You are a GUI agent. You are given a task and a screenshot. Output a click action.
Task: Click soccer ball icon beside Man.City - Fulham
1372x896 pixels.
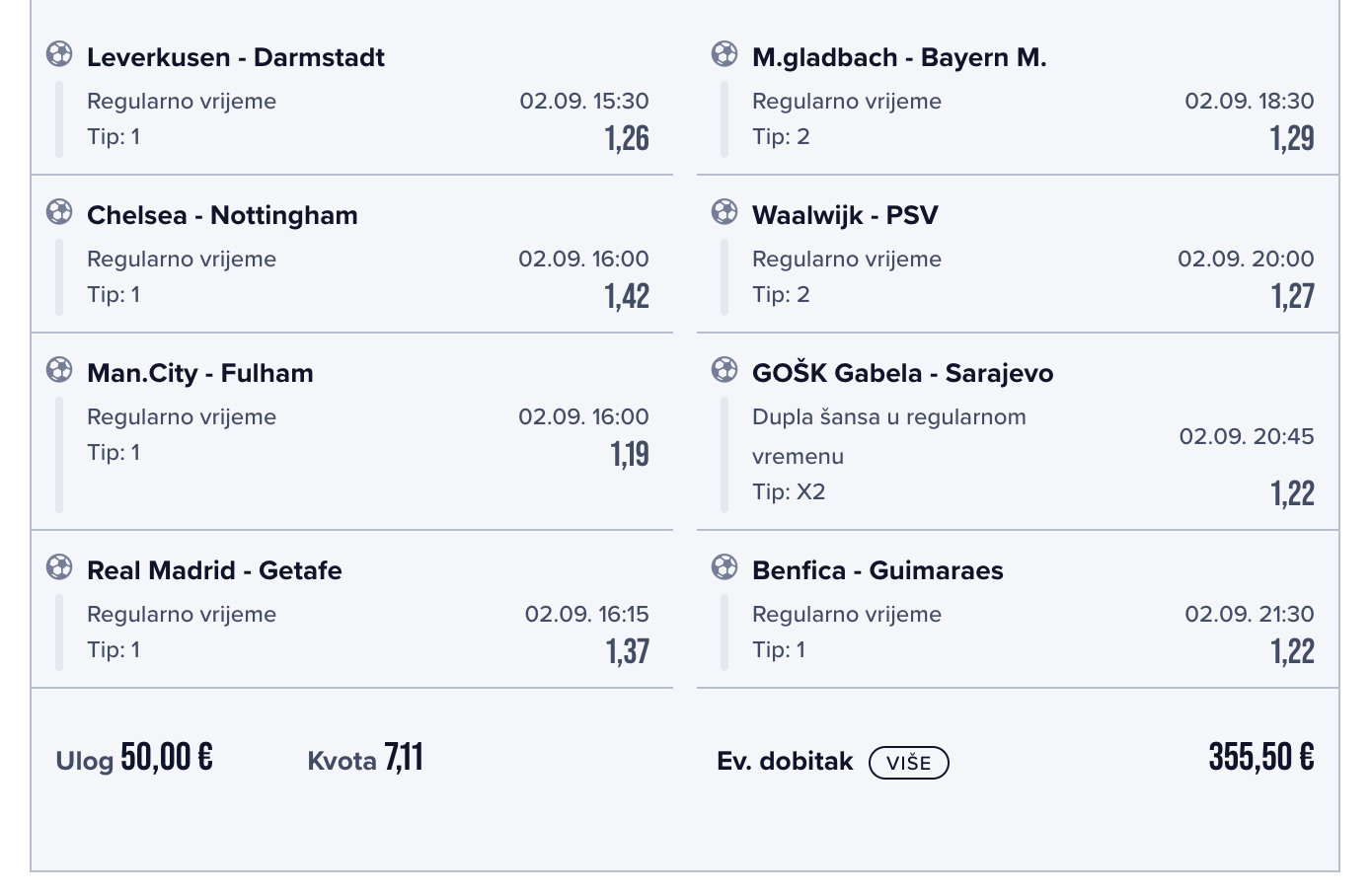point(59,370)
